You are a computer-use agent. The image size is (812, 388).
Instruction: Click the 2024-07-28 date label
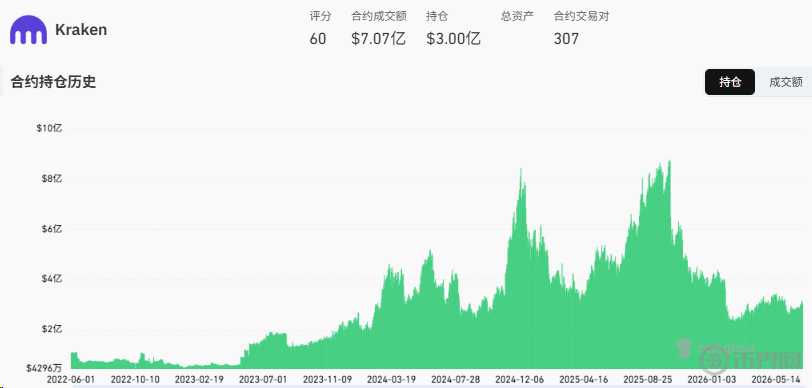tap(455, 379)
